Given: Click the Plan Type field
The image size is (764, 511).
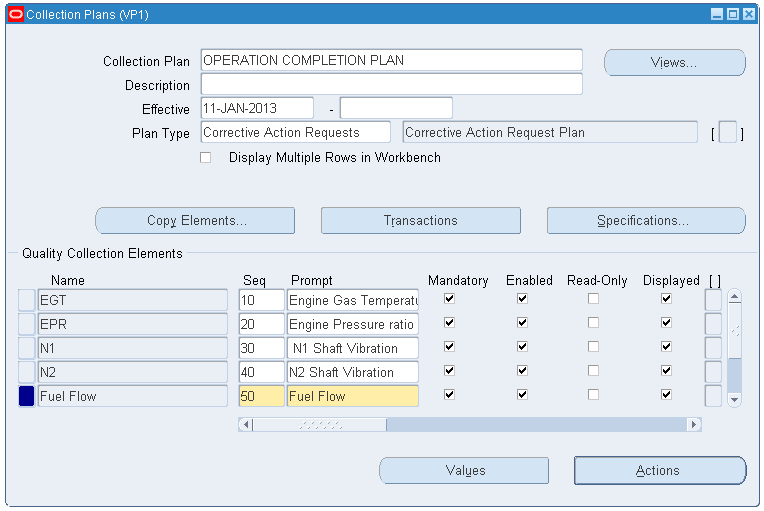Looking at the screenshot, I should 295,132.
